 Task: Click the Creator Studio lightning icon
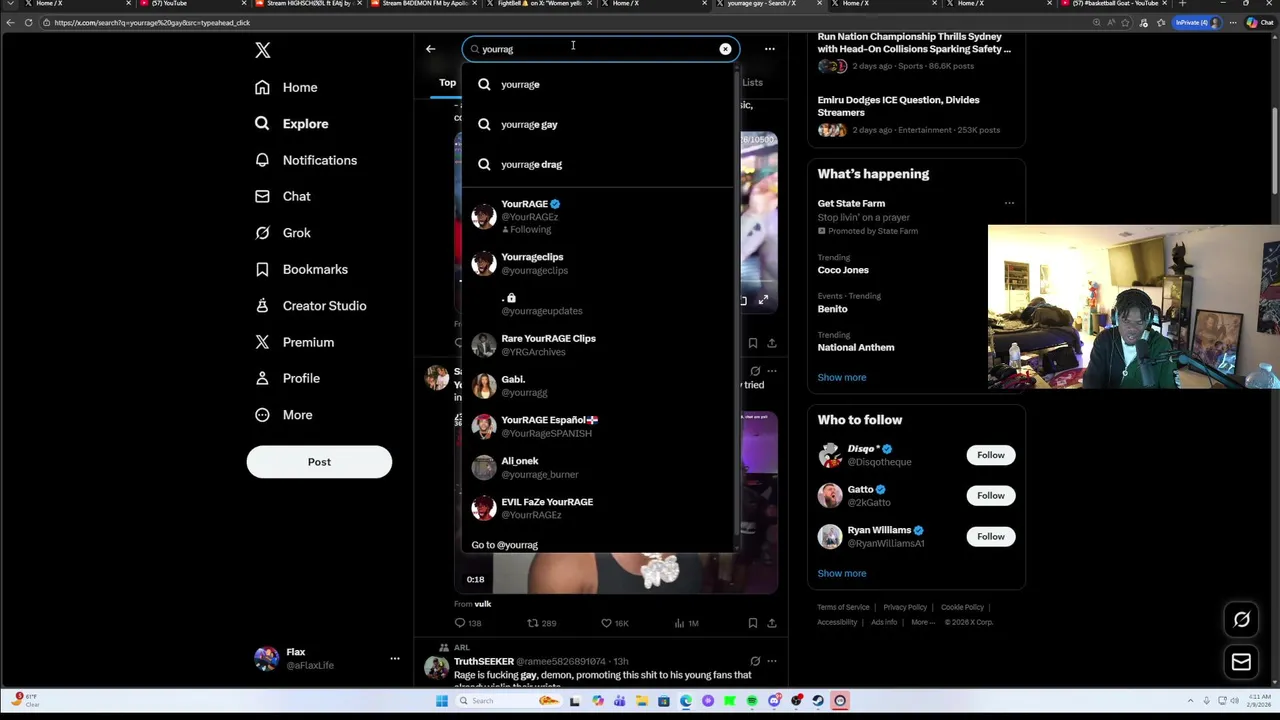tap(262, 306)
